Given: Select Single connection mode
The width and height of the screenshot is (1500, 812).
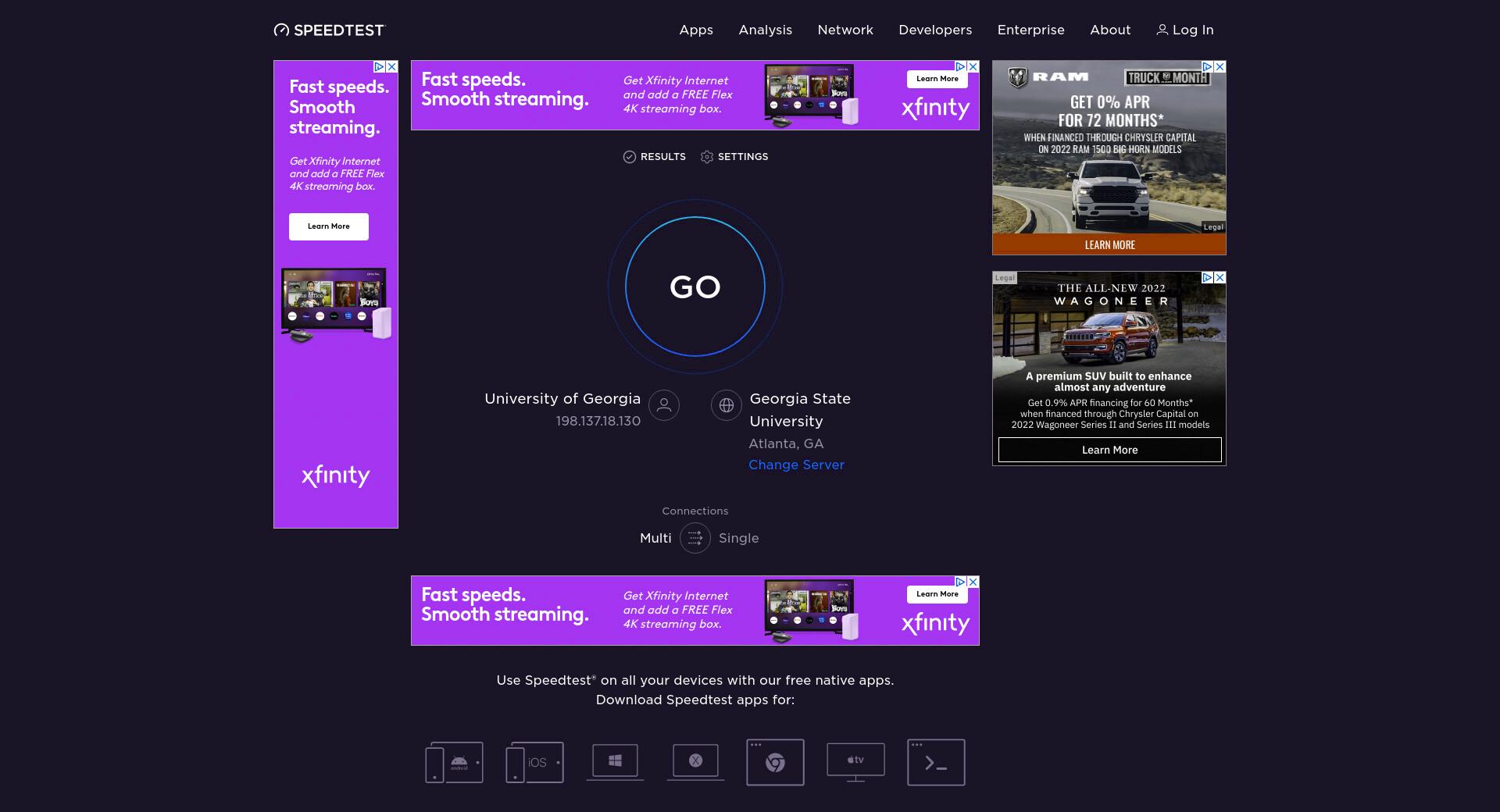Looking at the screenshot, I should tap(738, 538).
